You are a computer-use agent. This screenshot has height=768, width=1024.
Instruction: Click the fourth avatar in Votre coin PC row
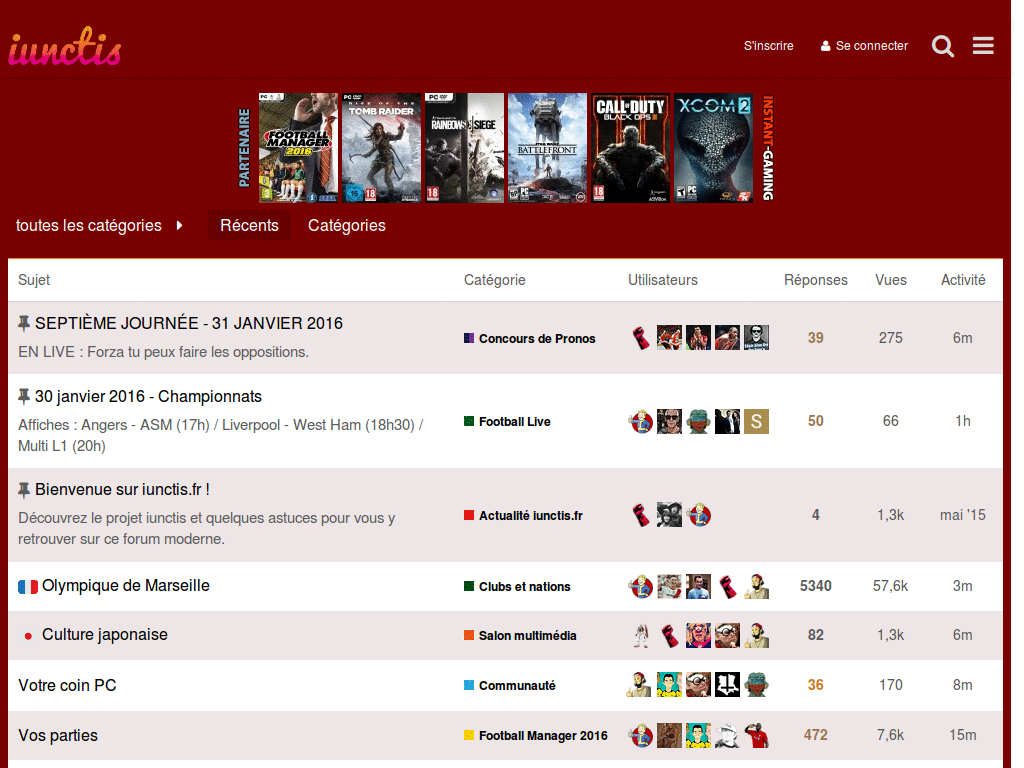727,684
